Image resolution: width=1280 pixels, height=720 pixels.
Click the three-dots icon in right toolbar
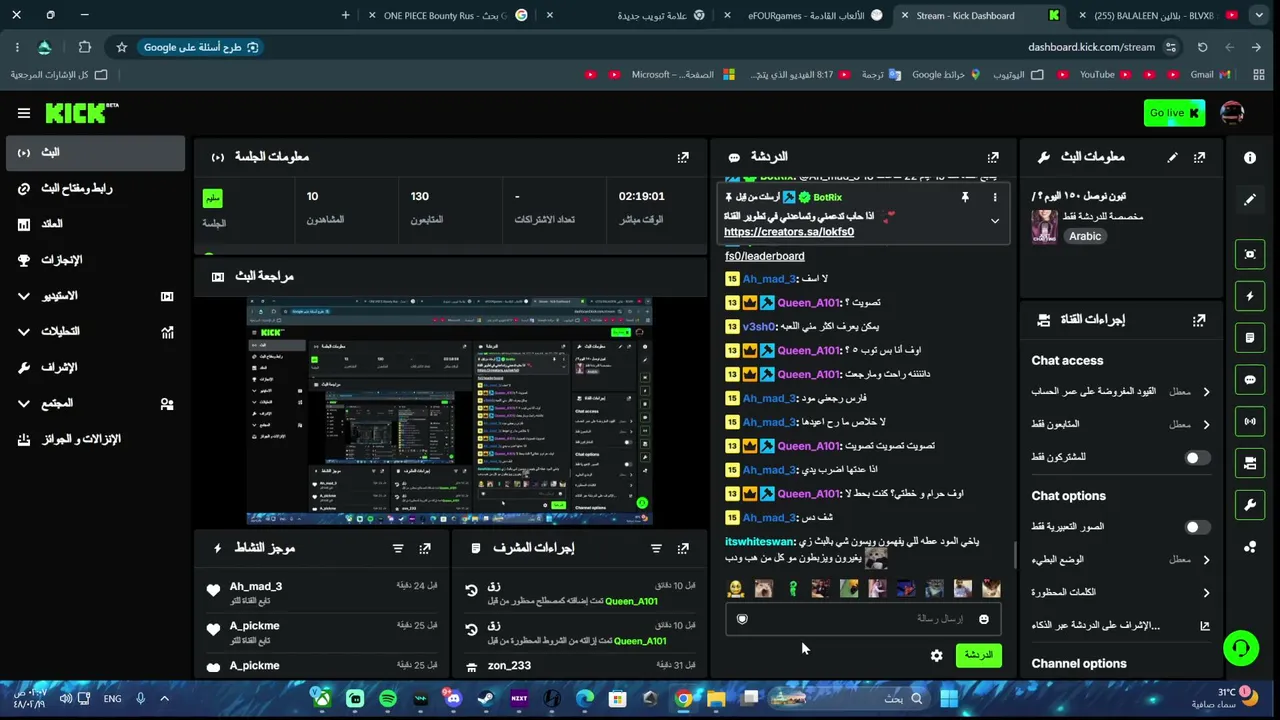1250,547
